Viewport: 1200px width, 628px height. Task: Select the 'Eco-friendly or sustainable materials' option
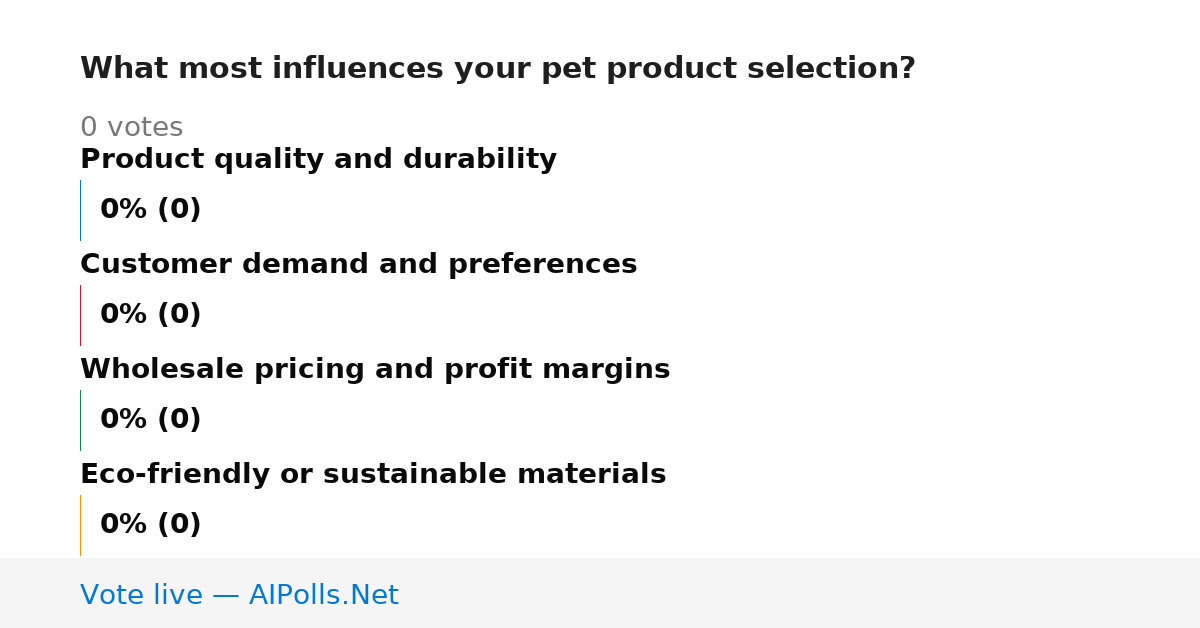(x=373, y=475)
